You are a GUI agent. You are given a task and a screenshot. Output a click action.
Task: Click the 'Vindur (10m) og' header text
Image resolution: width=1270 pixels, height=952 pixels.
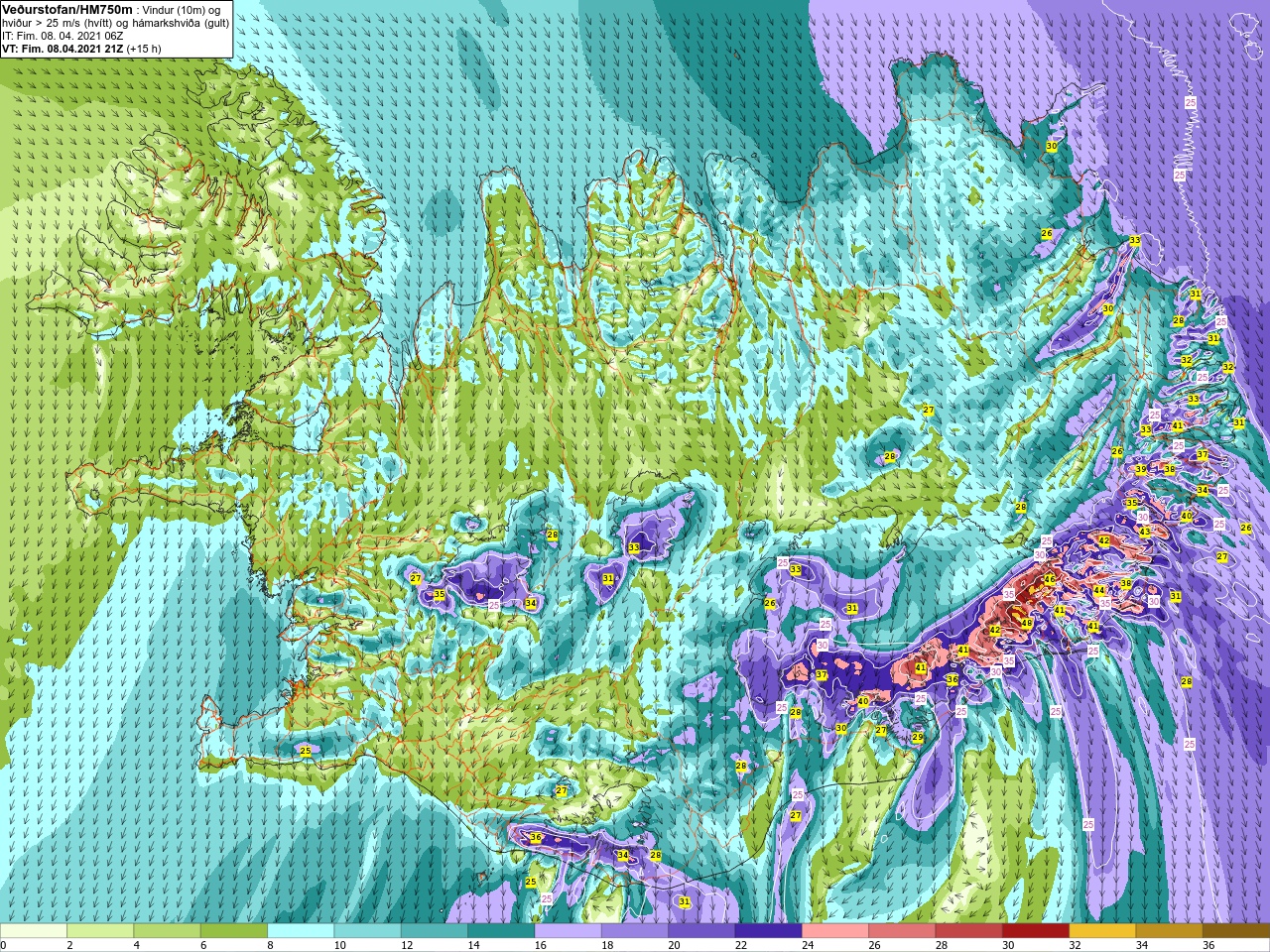click(x=182, y=10)
